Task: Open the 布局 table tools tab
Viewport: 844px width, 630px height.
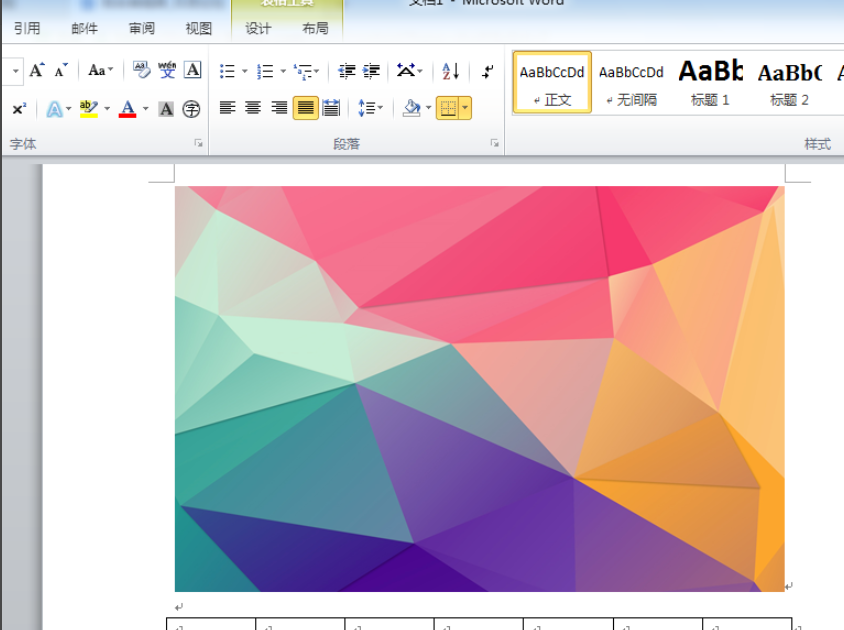Action: tap(315, 28)
